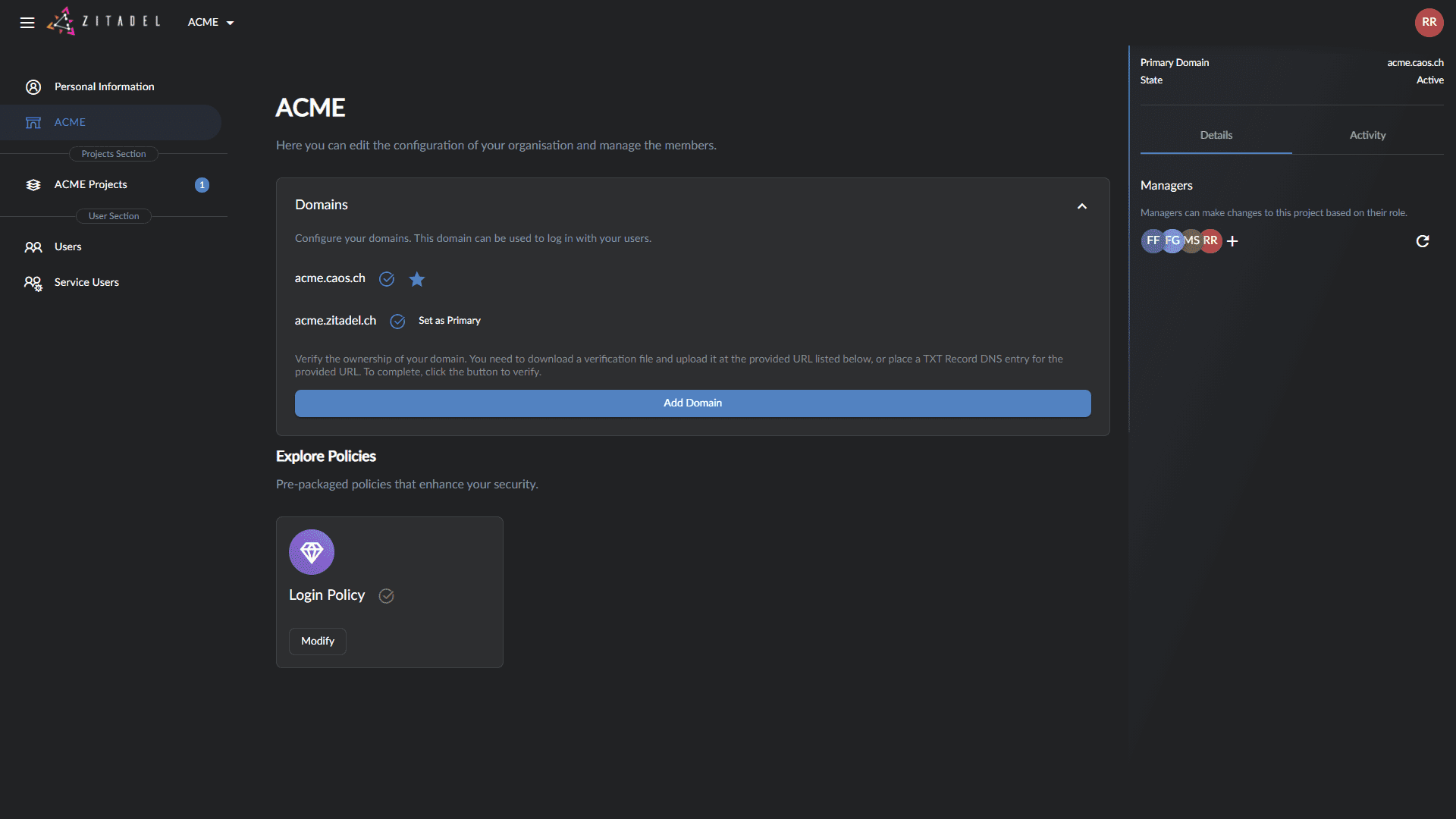Add a manager with plus icon
The image size is (1456, 819).
[1232, 241]
